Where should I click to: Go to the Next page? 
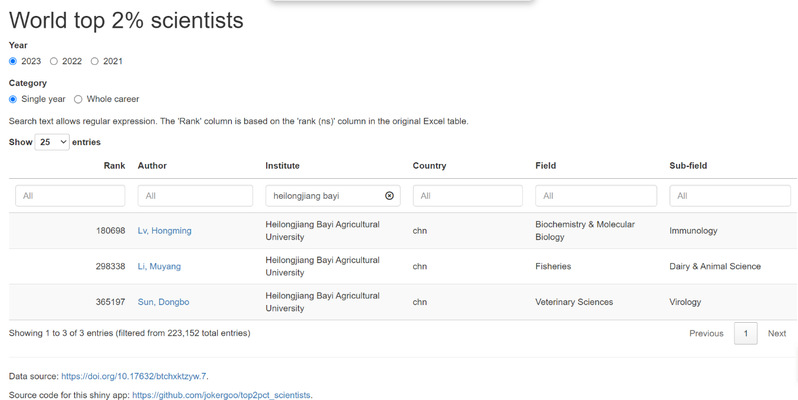[x=777, y=333]
